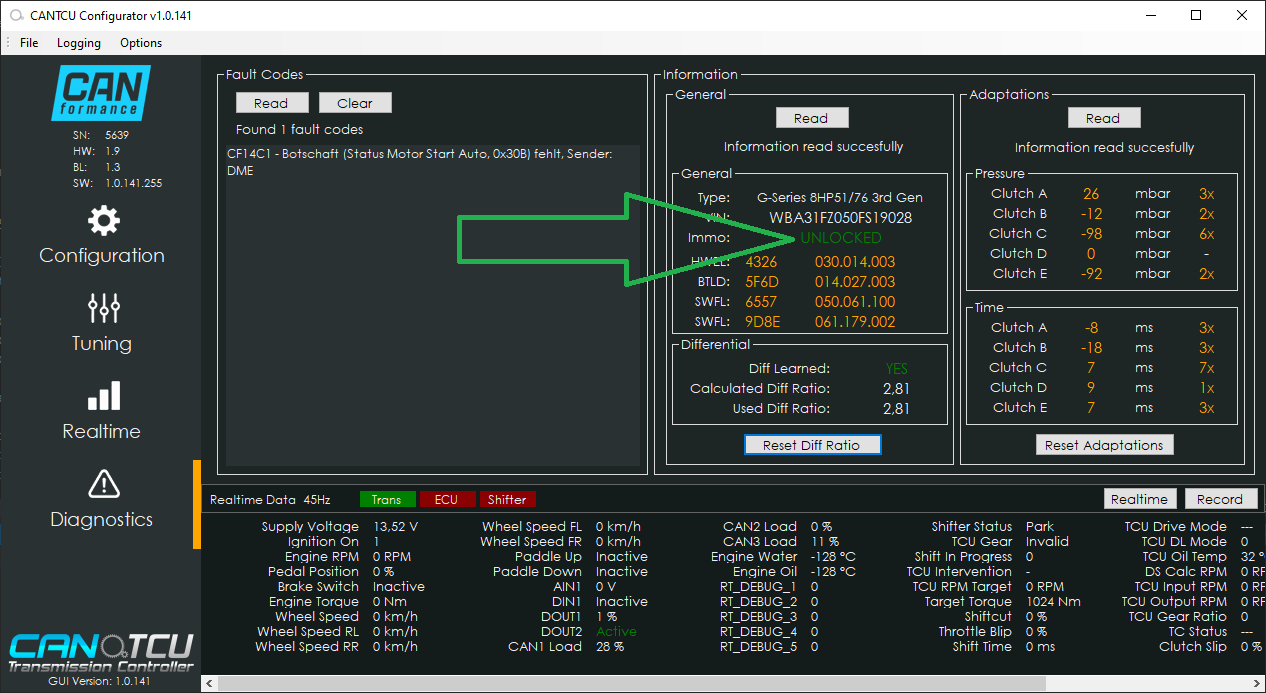Clear the fault codes
The image size is (1266, 693).
(x=354, y=103)
